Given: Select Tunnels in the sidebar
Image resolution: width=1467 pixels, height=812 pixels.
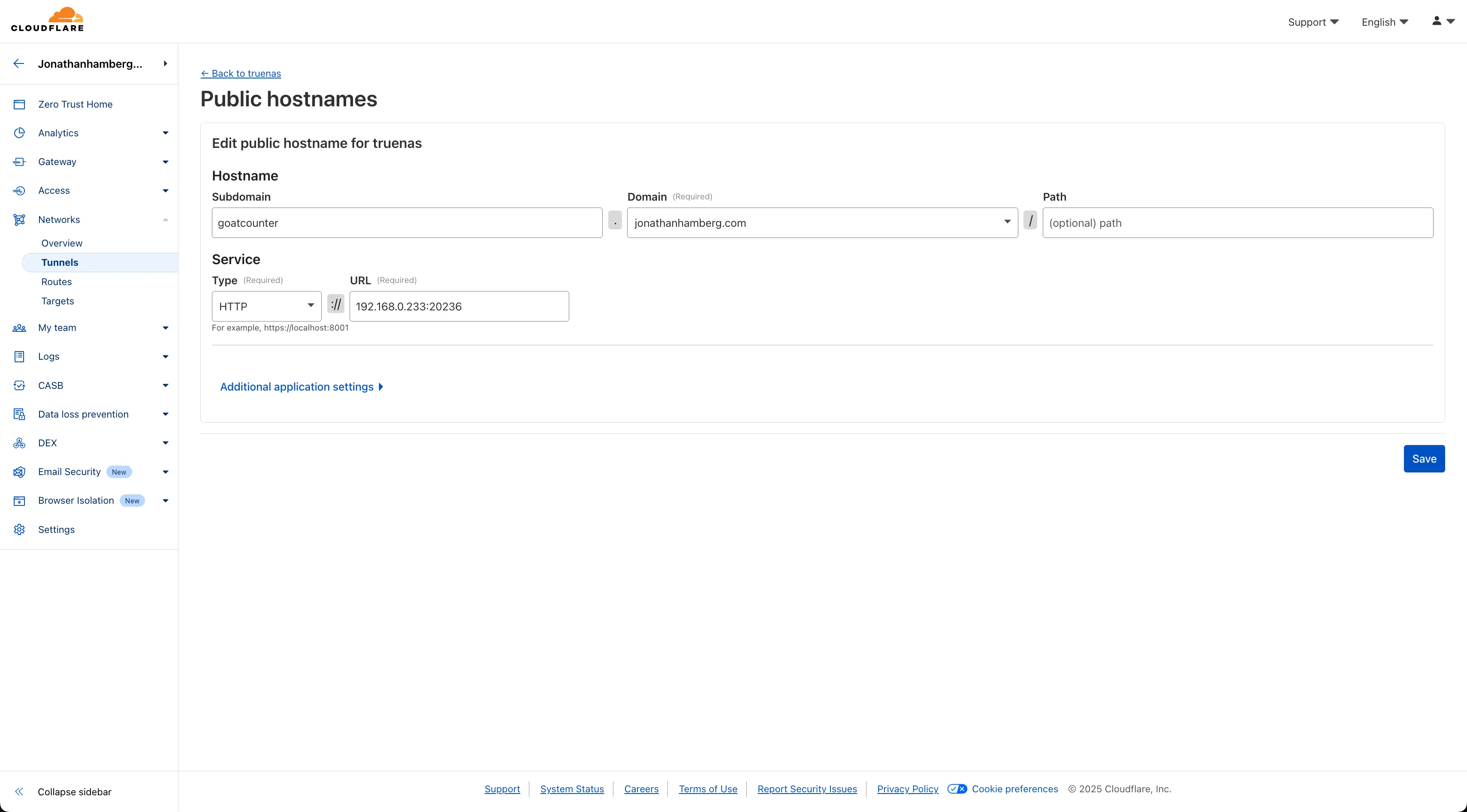Looking at the screenshot, I should 100,262.
